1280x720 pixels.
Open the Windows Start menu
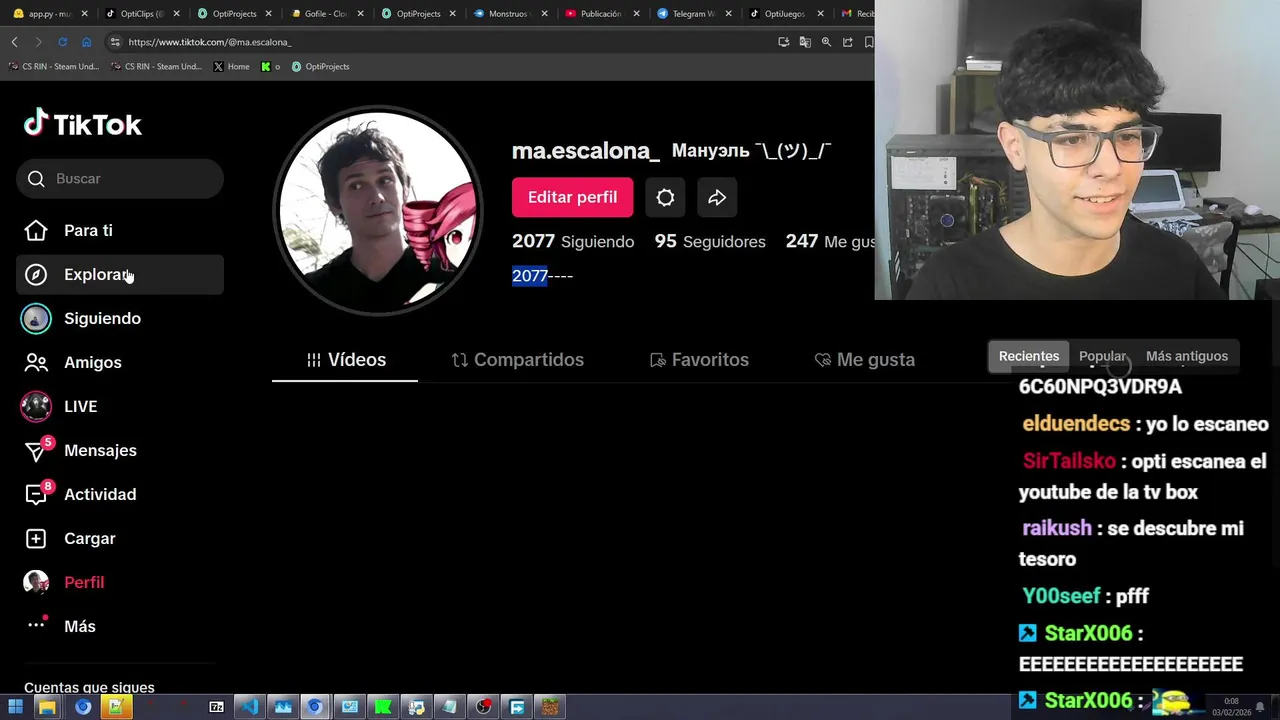tap(15, 707)
